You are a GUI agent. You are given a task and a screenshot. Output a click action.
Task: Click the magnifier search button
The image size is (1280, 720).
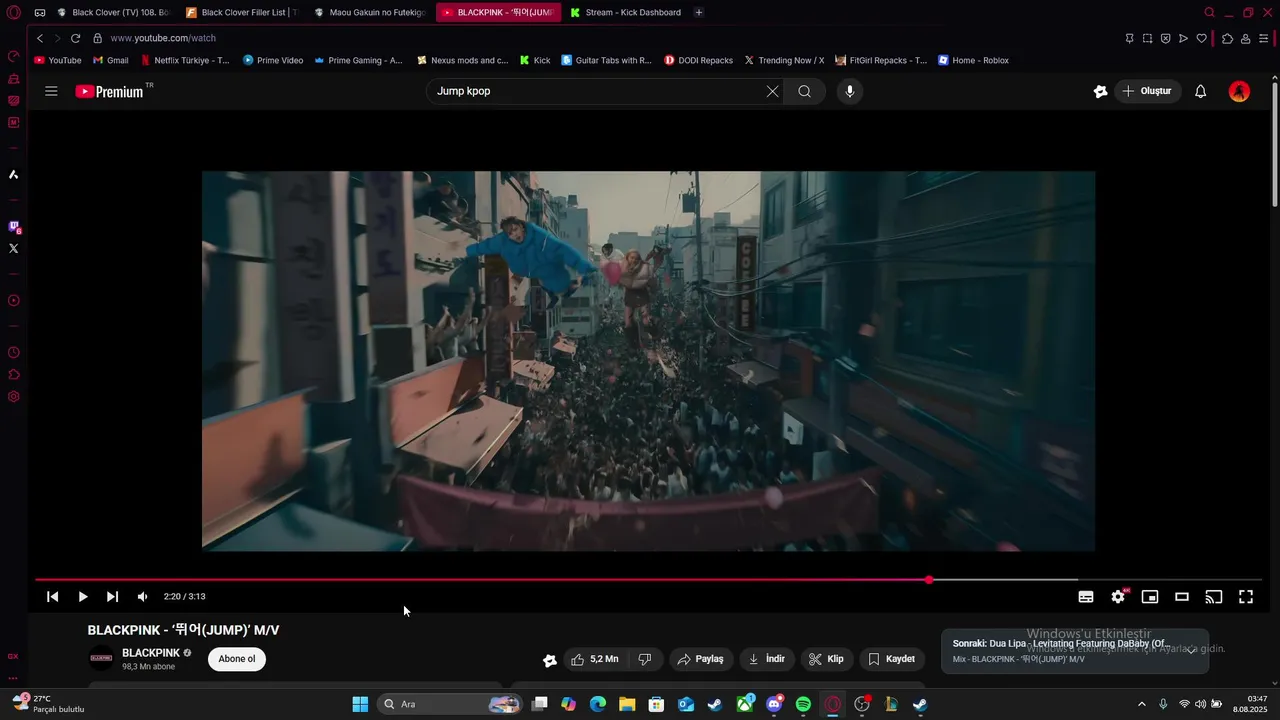[x=804, y=91]
